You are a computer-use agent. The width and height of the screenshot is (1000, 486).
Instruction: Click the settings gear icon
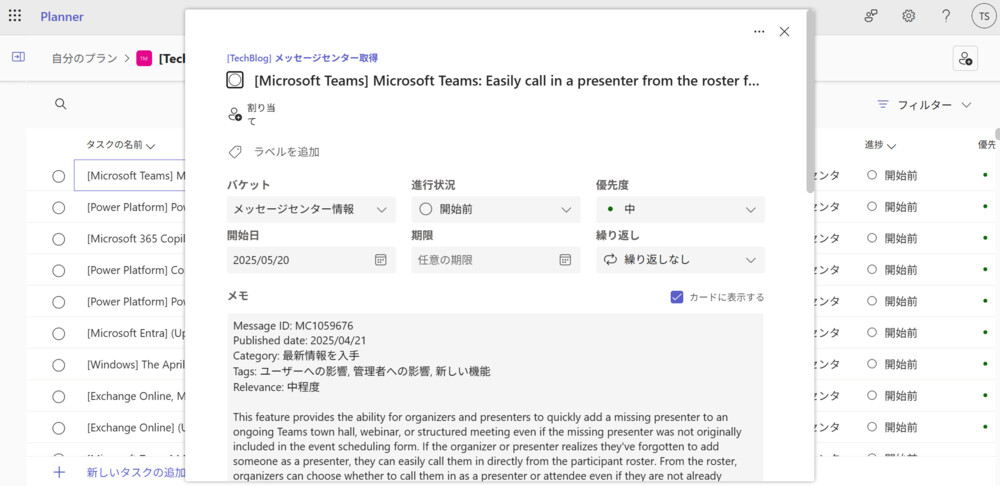coord(909,16)
